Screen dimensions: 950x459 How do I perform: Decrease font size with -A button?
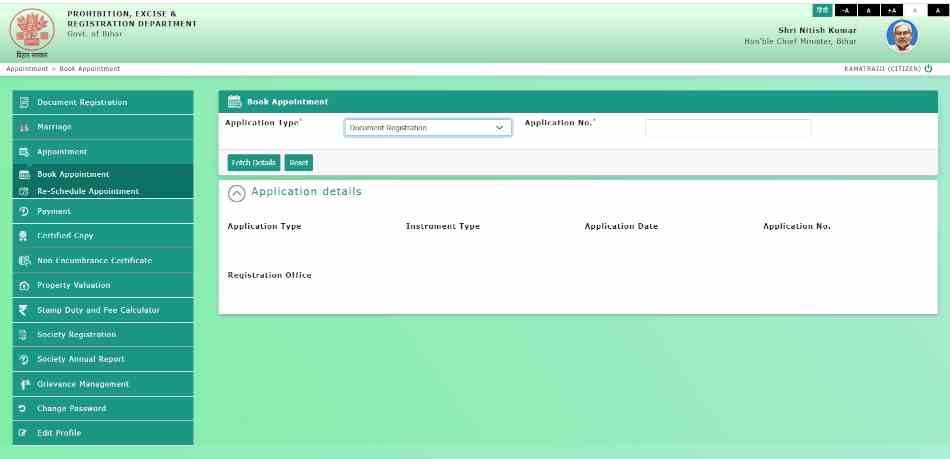(846, 10)
